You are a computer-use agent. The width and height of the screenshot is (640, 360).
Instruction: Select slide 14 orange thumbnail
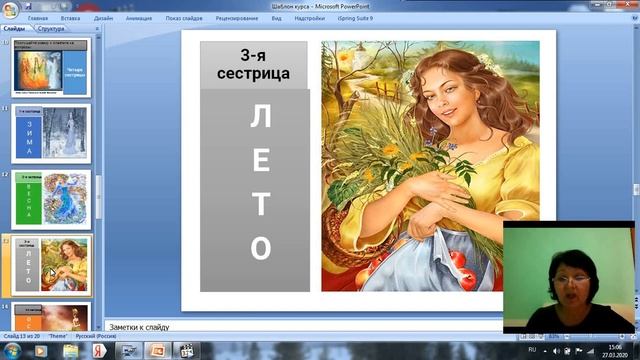[x=51, y=316]
